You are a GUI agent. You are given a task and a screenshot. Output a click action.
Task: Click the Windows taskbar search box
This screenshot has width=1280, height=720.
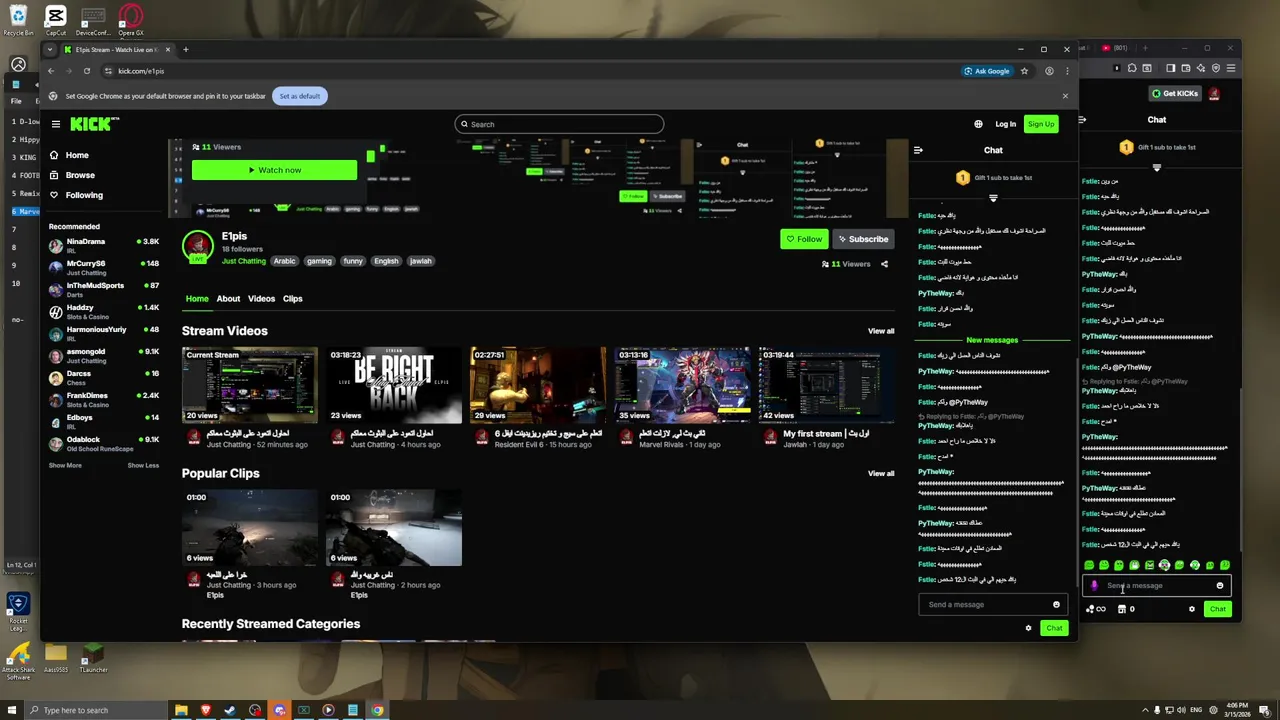point(93,710)
